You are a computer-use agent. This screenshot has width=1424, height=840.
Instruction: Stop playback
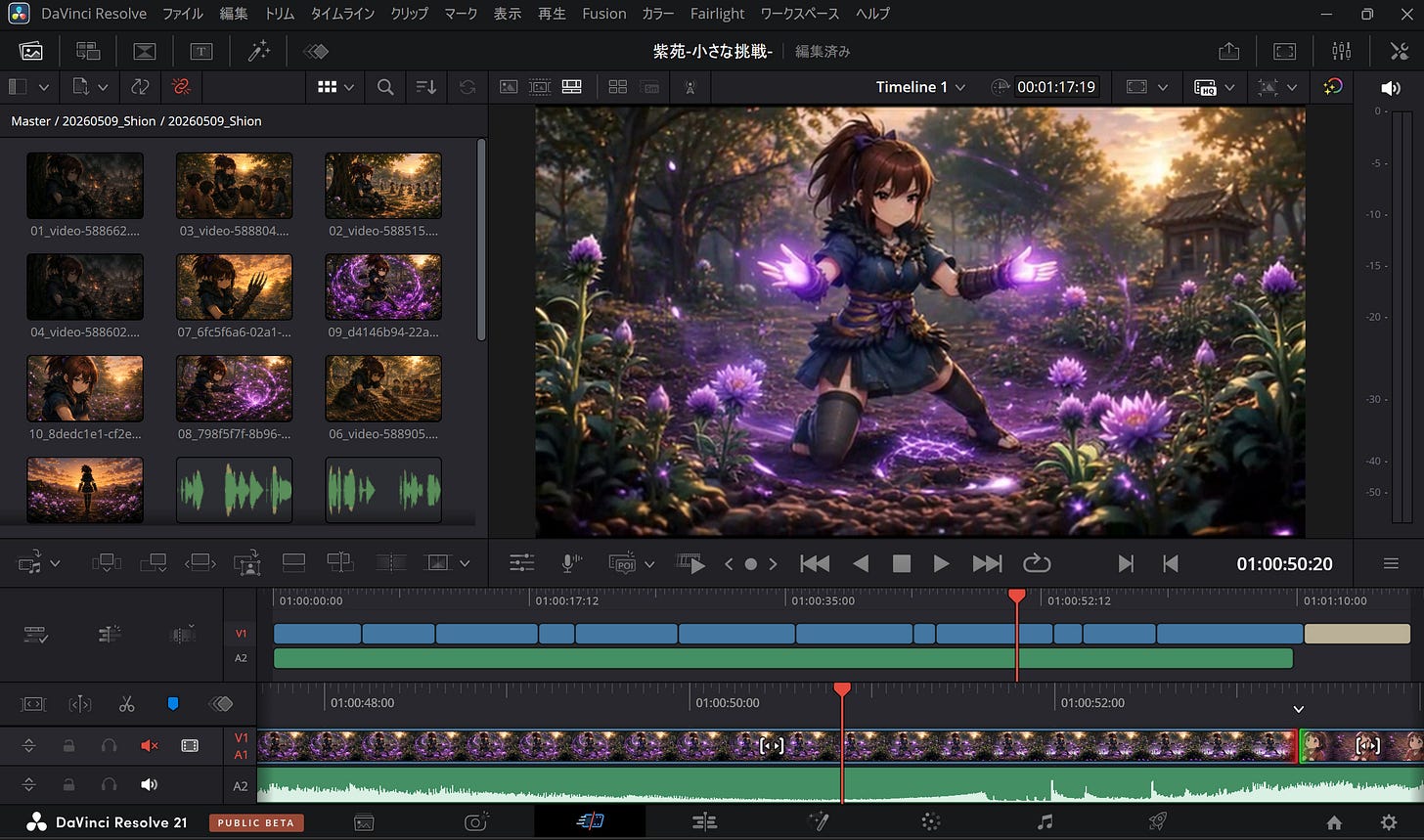pos(902,563)
